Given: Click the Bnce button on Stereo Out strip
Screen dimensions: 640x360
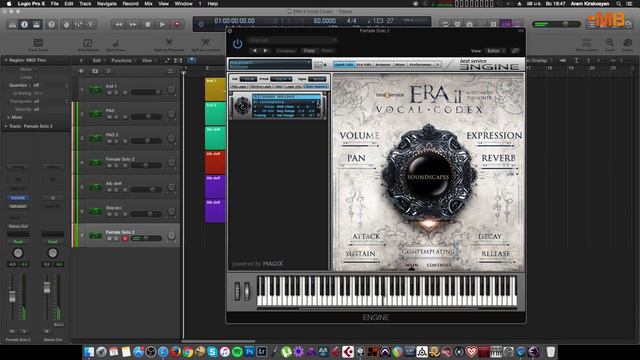Looking at the screenshot, I should coord(58,324).
